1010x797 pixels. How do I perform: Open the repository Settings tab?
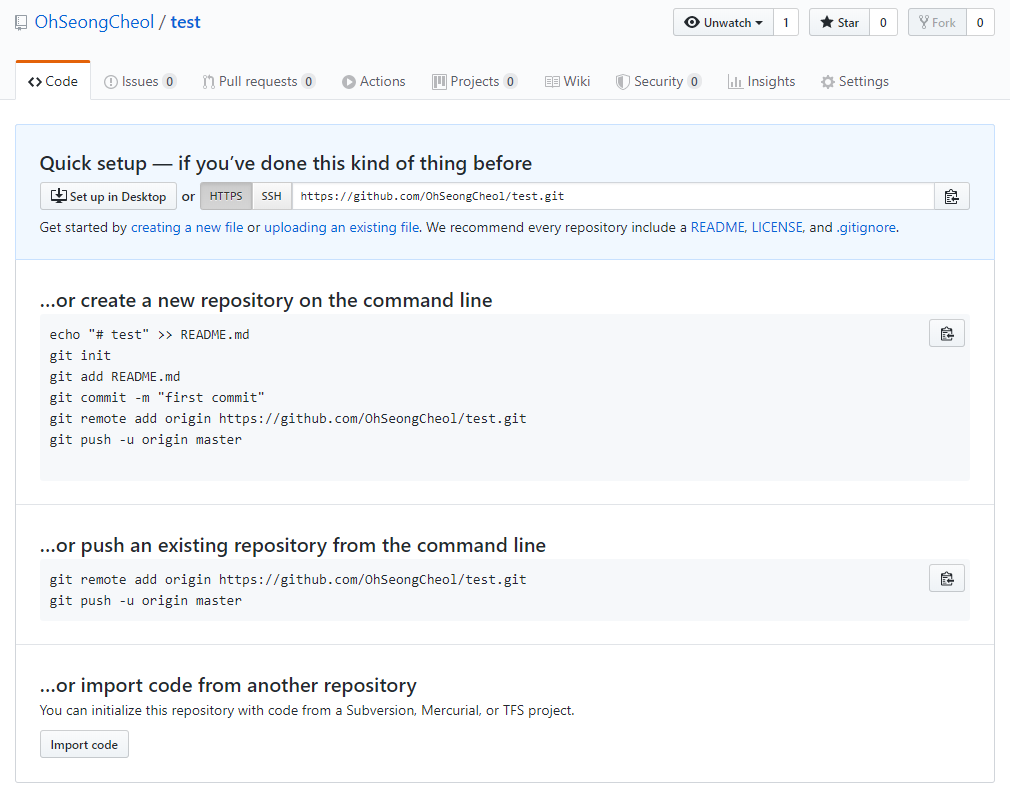[855, 81]
